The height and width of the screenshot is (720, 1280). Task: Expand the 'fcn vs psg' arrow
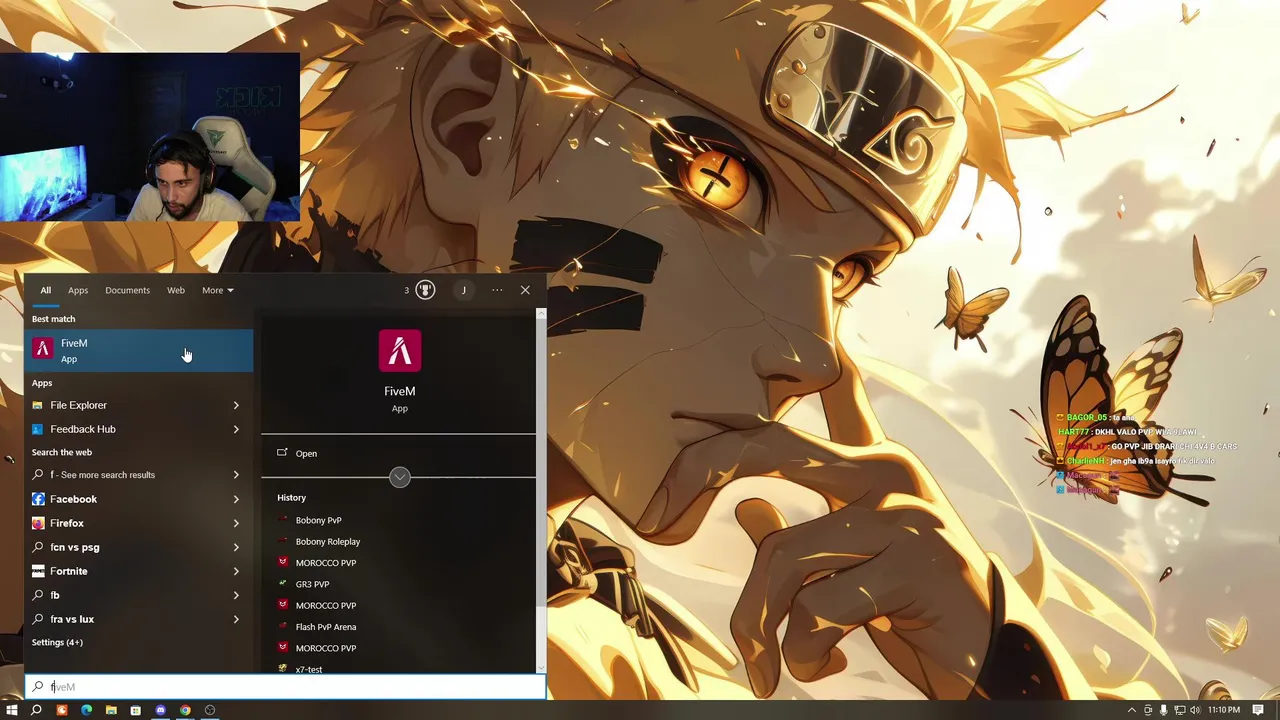click(236, 547)
